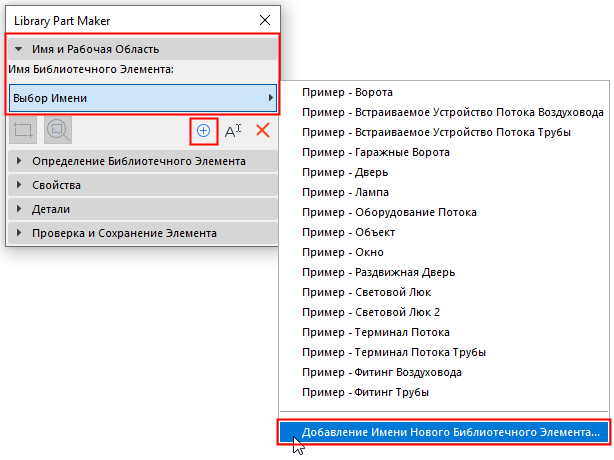Choose Пример - Гаражные Ворота menu entry

tap(375, 152)
